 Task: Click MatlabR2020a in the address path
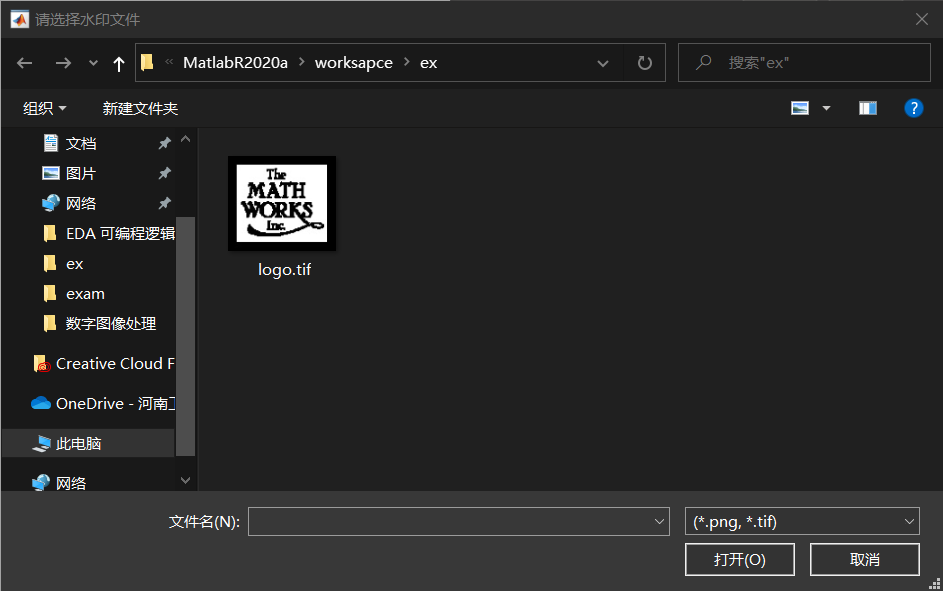235,63
